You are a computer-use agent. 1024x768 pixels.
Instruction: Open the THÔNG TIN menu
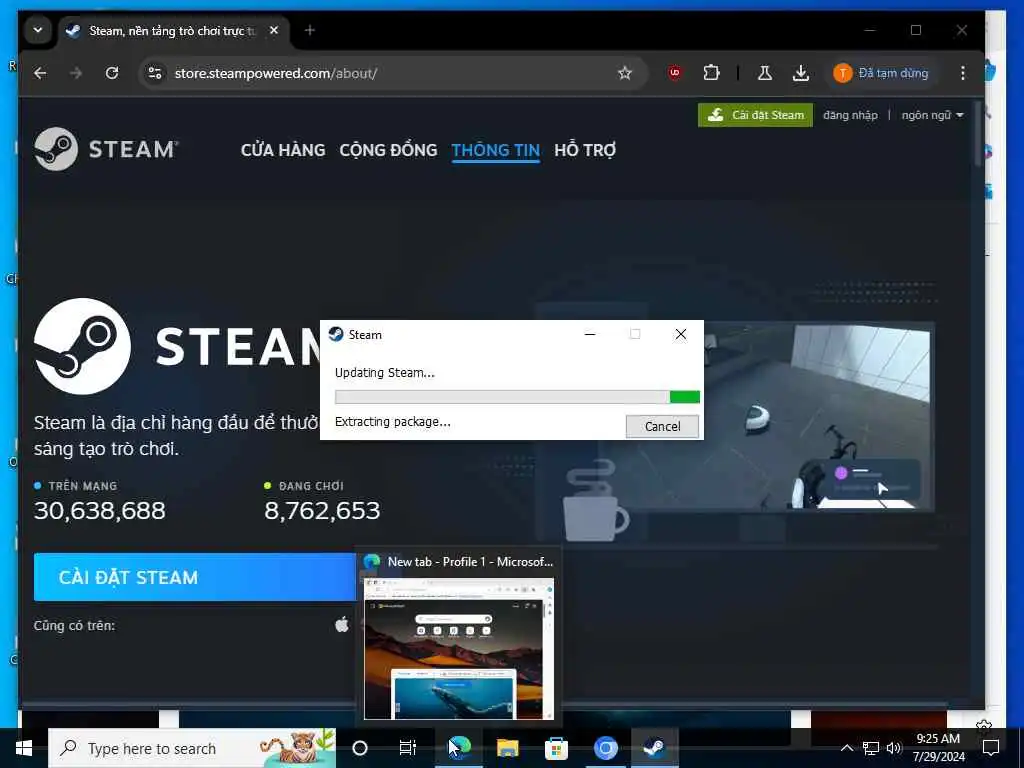(x=496, y=150)
